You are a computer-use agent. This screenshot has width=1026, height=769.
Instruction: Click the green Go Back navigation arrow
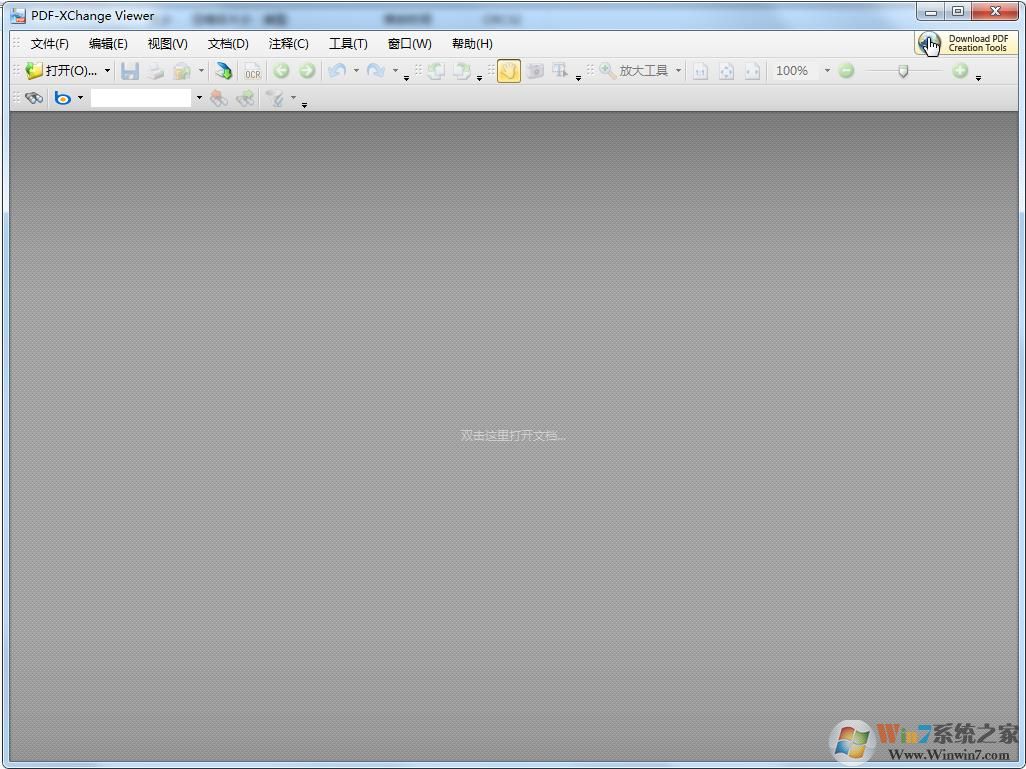pyautogui.click(x=281, y=70)
